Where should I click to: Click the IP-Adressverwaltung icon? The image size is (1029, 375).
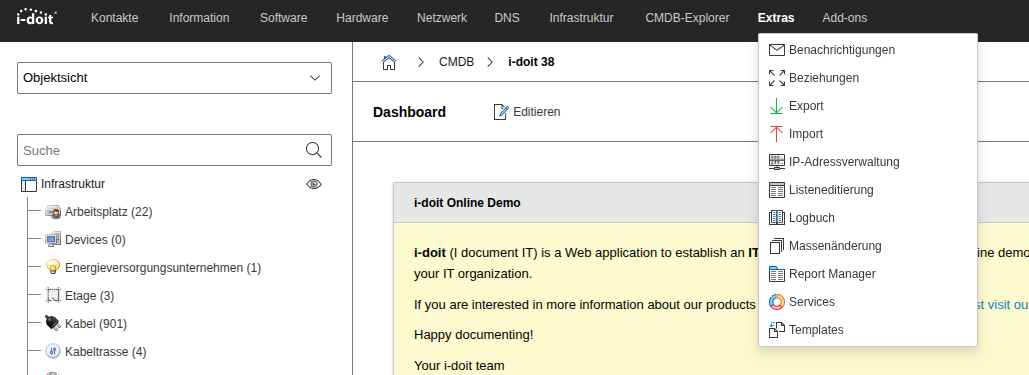click(777, 162)
